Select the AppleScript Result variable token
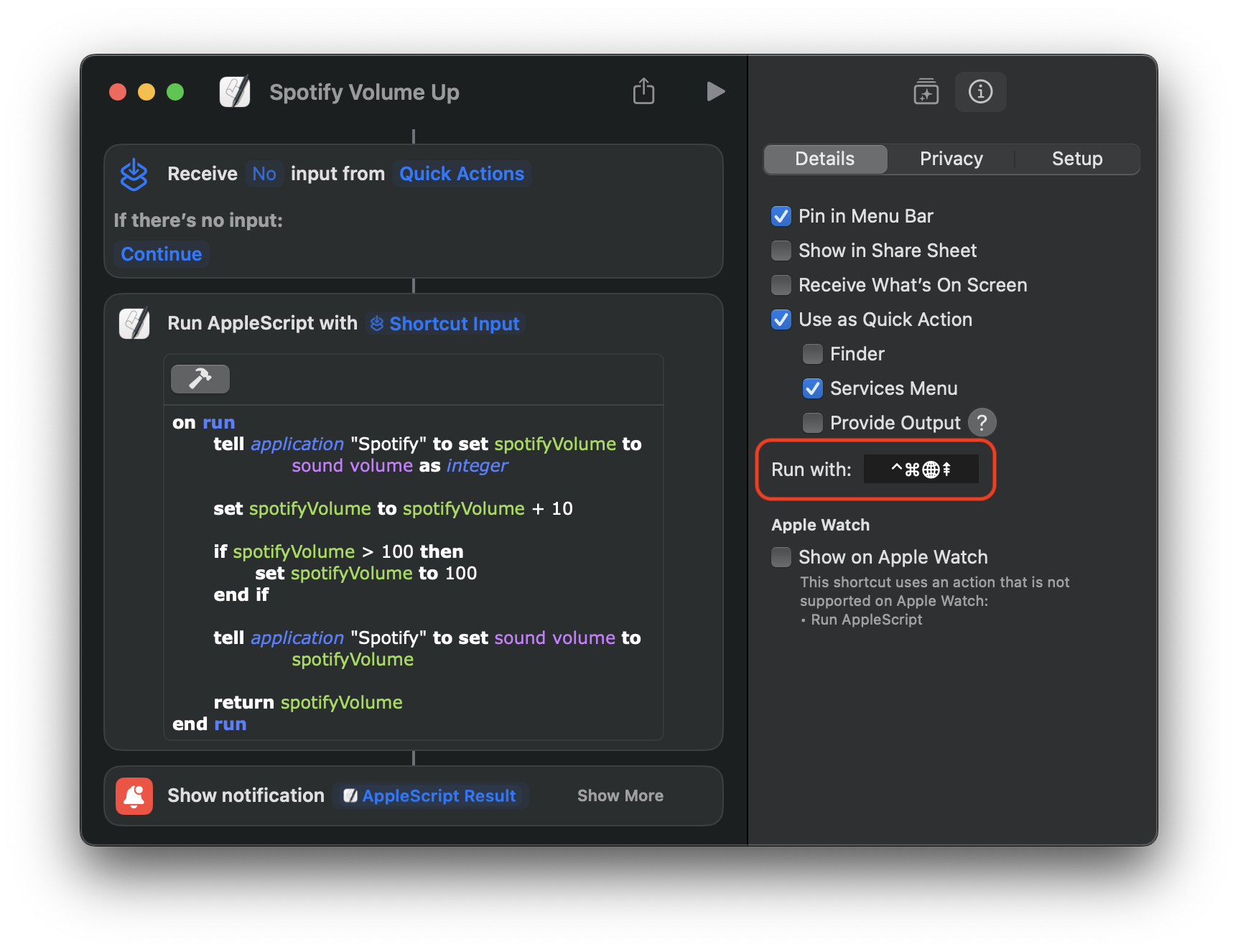 (x=431, y=795)
